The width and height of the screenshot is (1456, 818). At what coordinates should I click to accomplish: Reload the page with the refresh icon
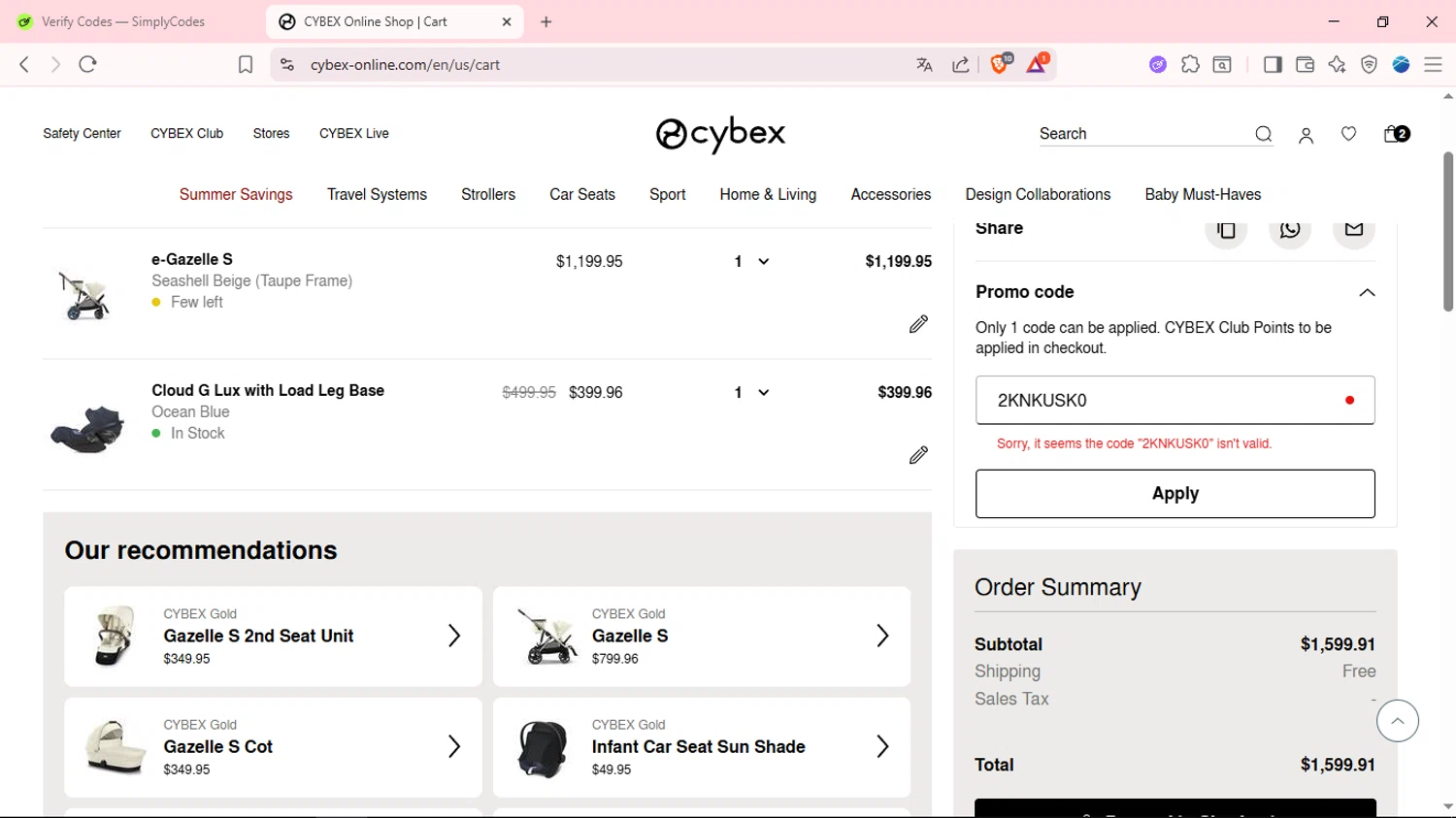87,64
